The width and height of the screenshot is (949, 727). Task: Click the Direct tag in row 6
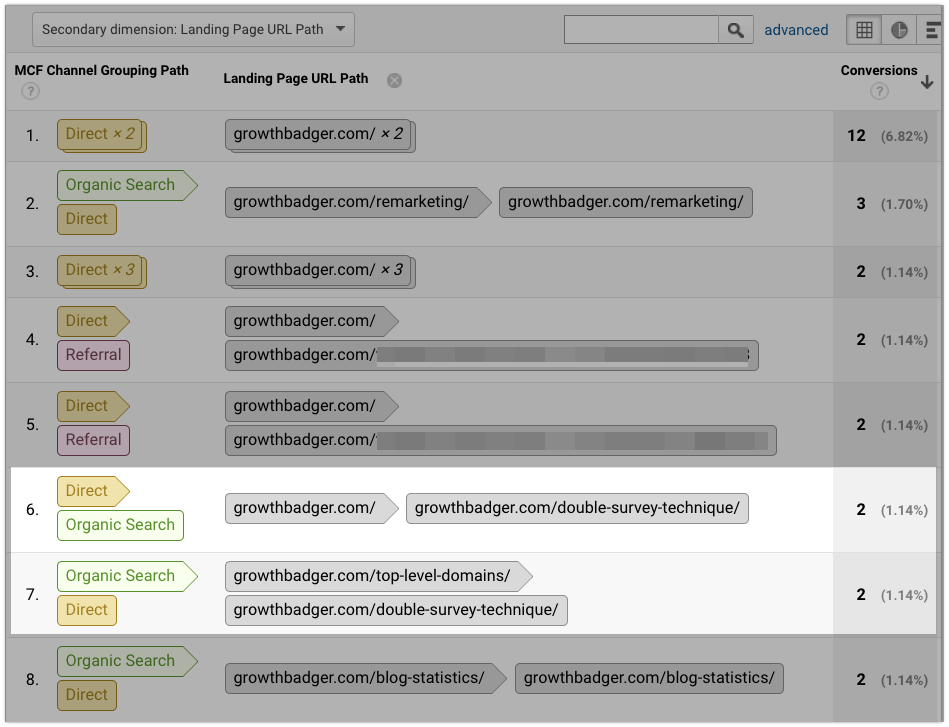click(x=93, y=491)
